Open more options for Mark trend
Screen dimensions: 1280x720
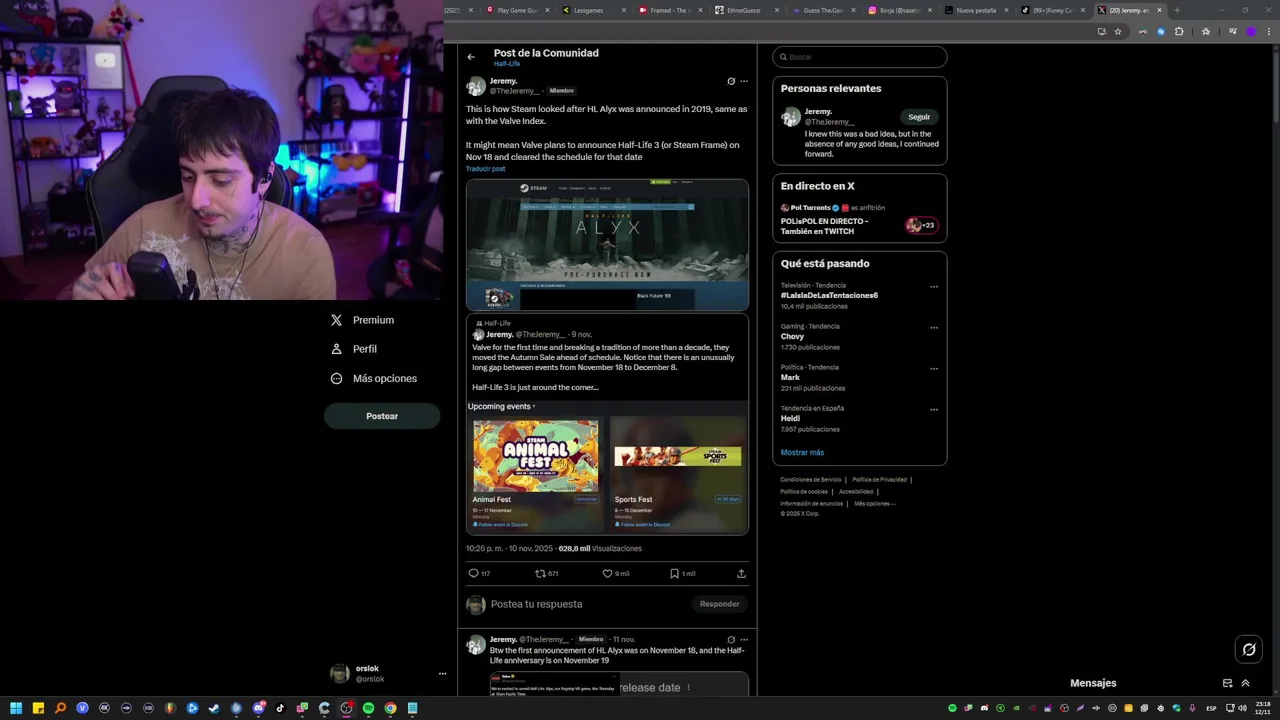[x=934, y=369]
